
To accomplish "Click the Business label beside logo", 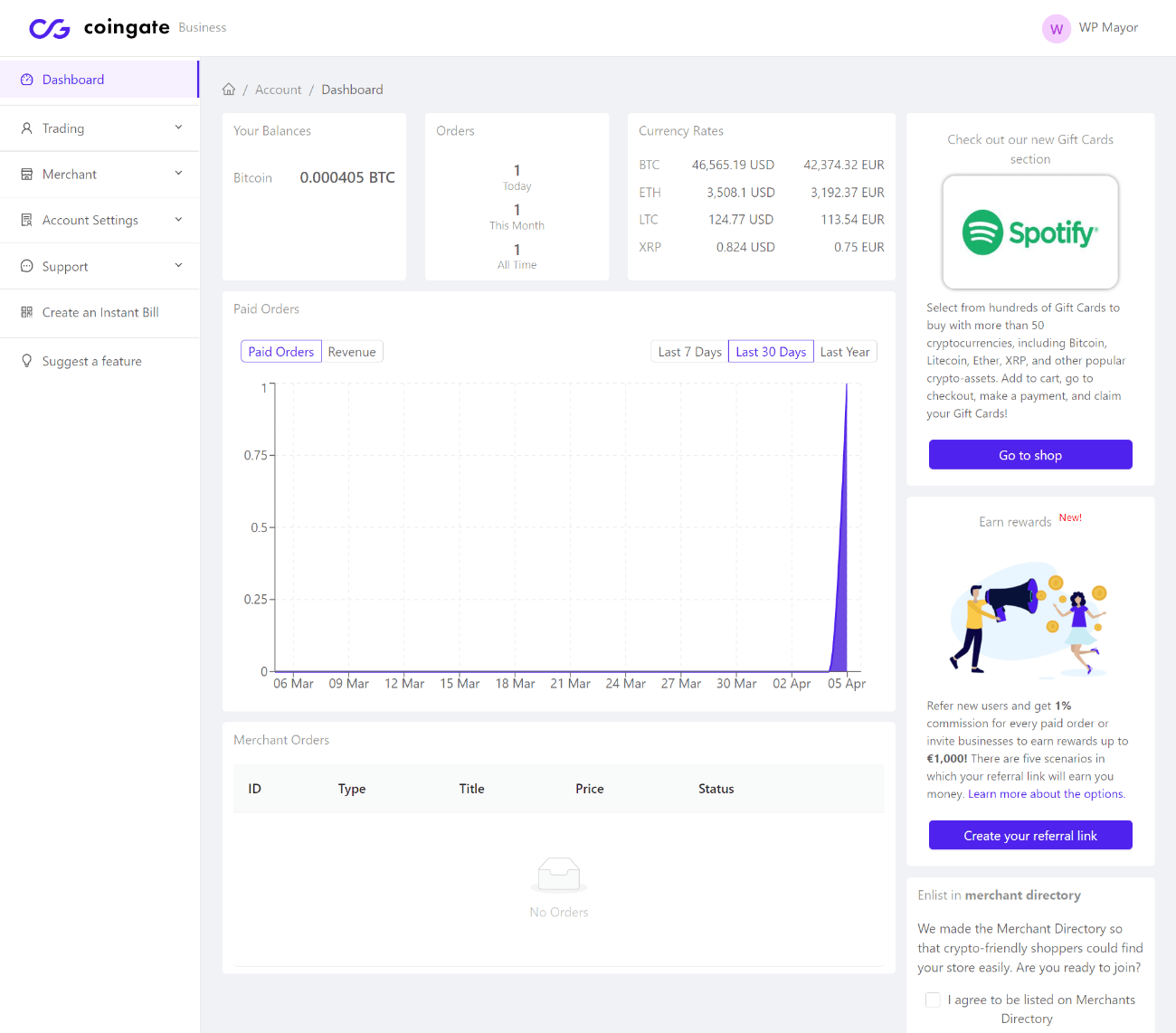I will [203, 28].
